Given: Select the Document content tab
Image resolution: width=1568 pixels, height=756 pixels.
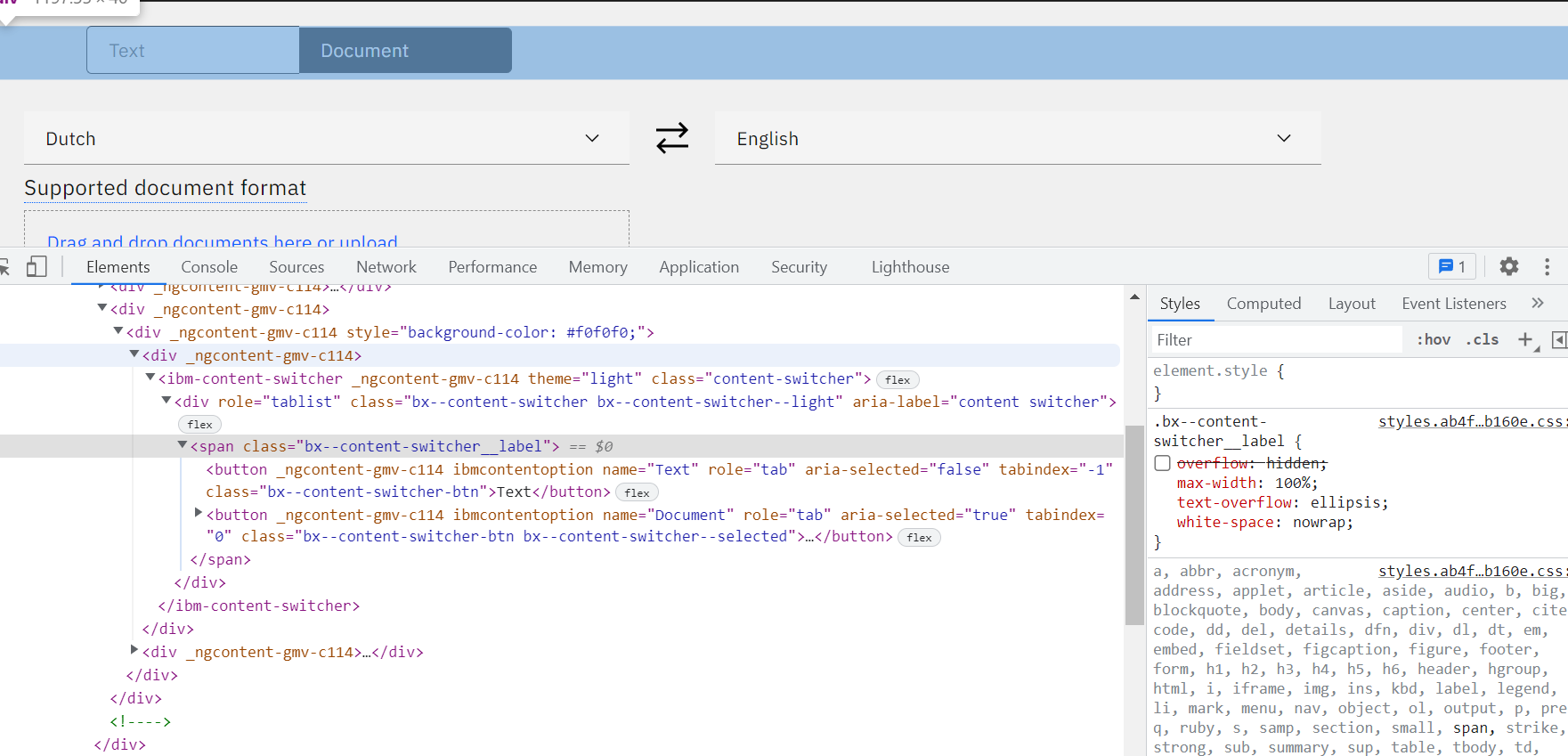Looking at the screenshot, I should (405, 51).
